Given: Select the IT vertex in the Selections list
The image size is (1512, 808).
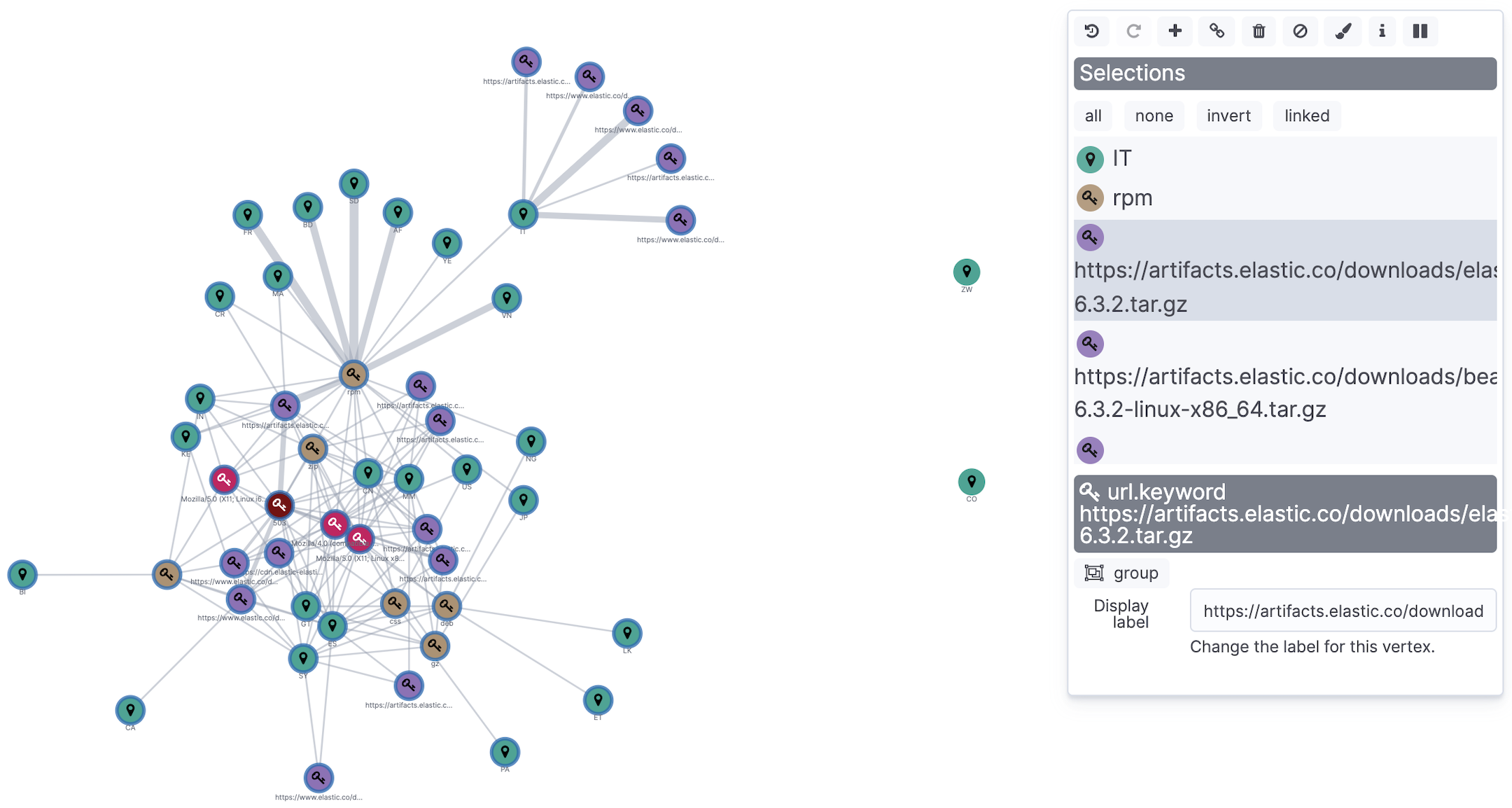Looking at the screenshot, I should click(x=1122, y=159).
